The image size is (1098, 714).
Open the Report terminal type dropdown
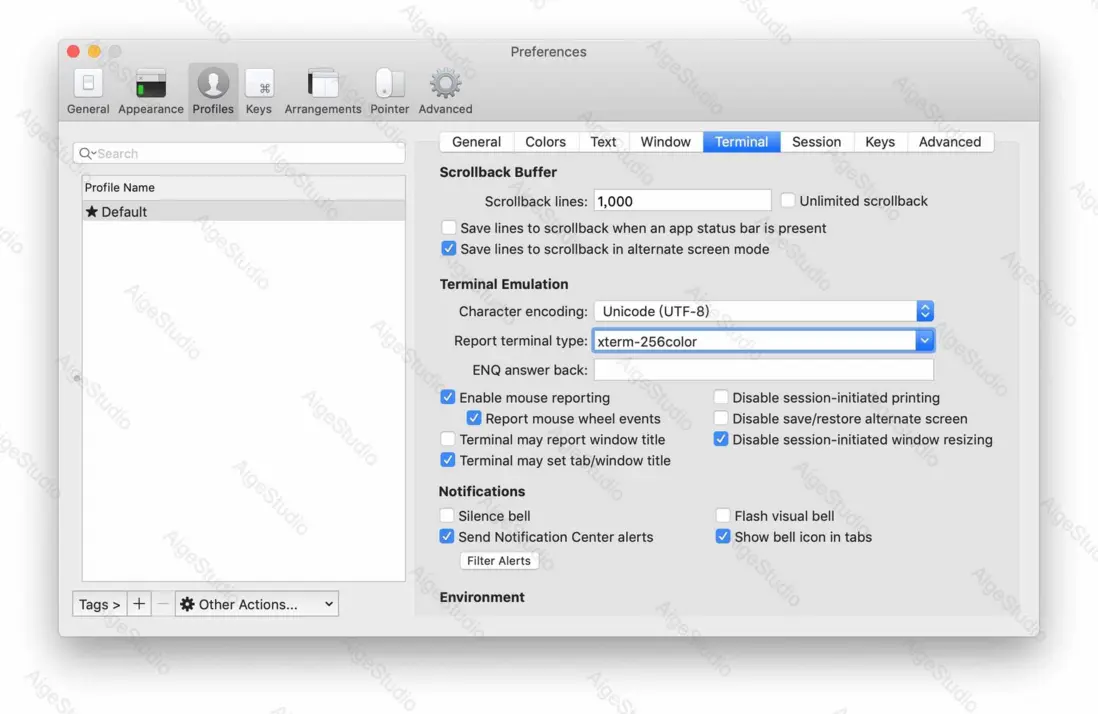tap(925, 340)
